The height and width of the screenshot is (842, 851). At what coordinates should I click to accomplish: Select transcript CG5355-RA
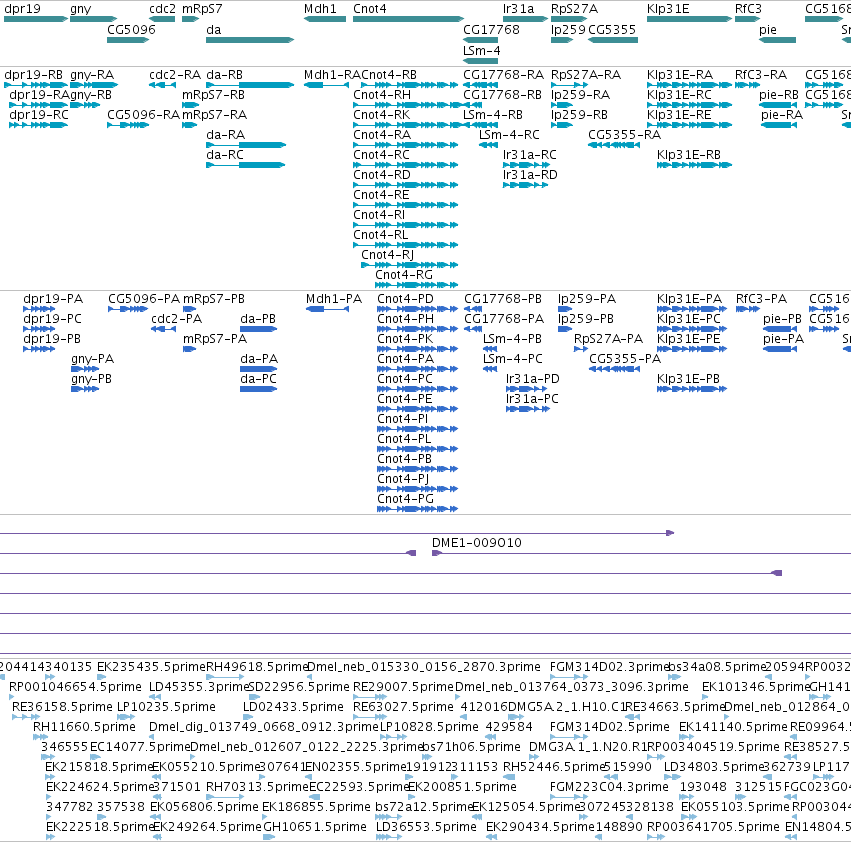(x=614, y=145)
